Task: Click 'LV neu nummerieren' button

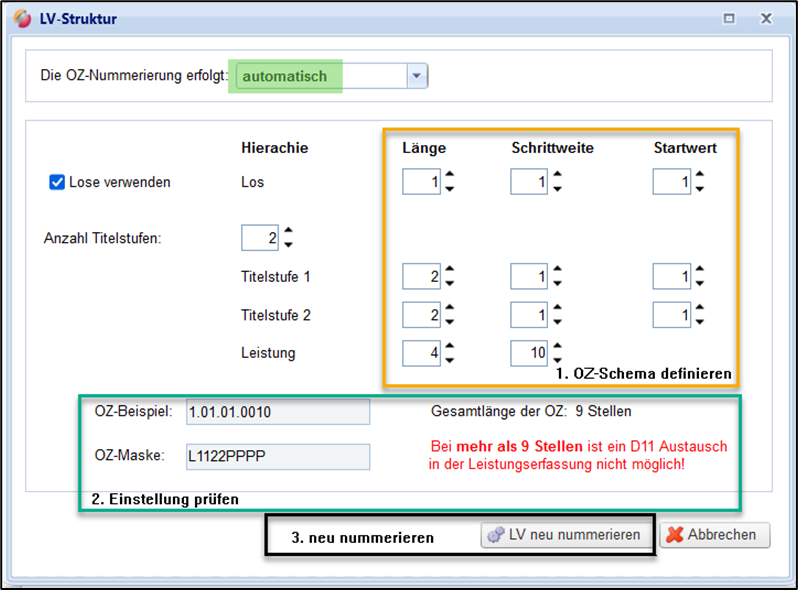Action: [x=566, y=535]
